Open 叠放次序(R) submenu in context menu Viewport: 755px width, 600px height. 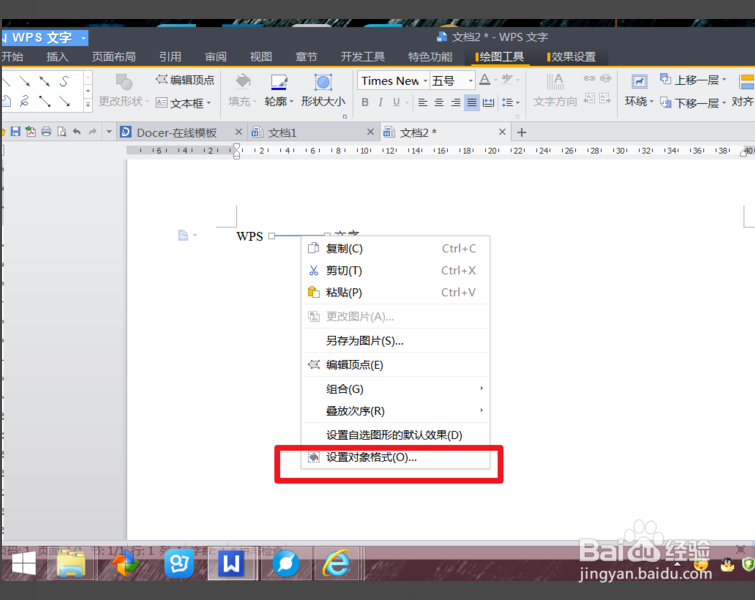395,411
